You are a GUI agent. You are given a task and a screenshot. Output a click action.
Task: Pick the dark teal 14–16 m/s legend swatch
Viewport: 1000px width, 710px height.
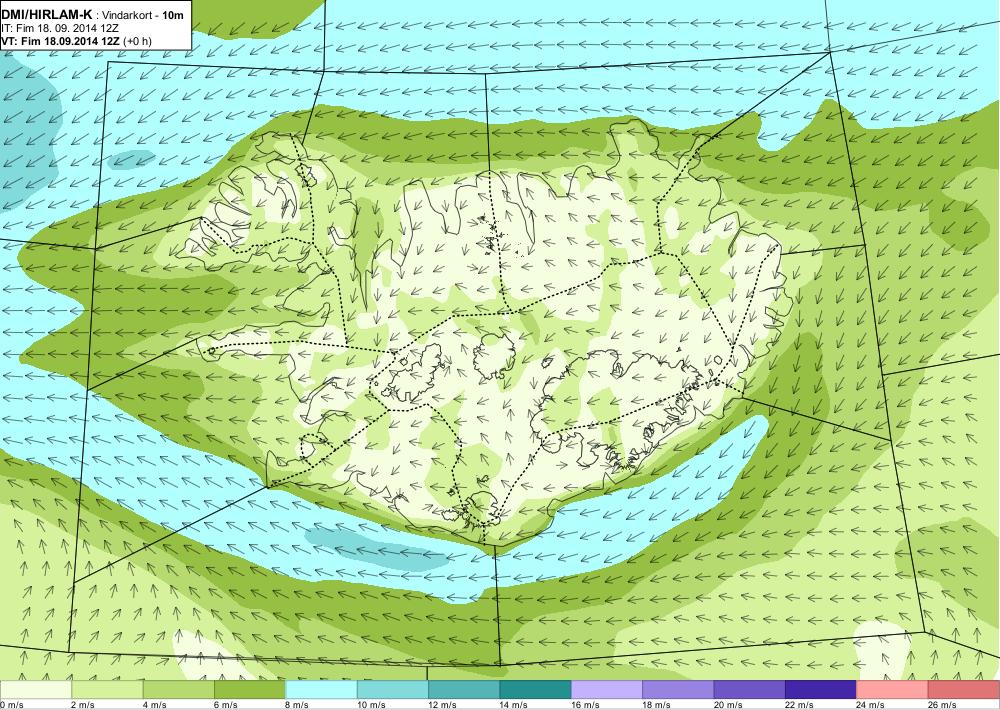coord(536,690)
